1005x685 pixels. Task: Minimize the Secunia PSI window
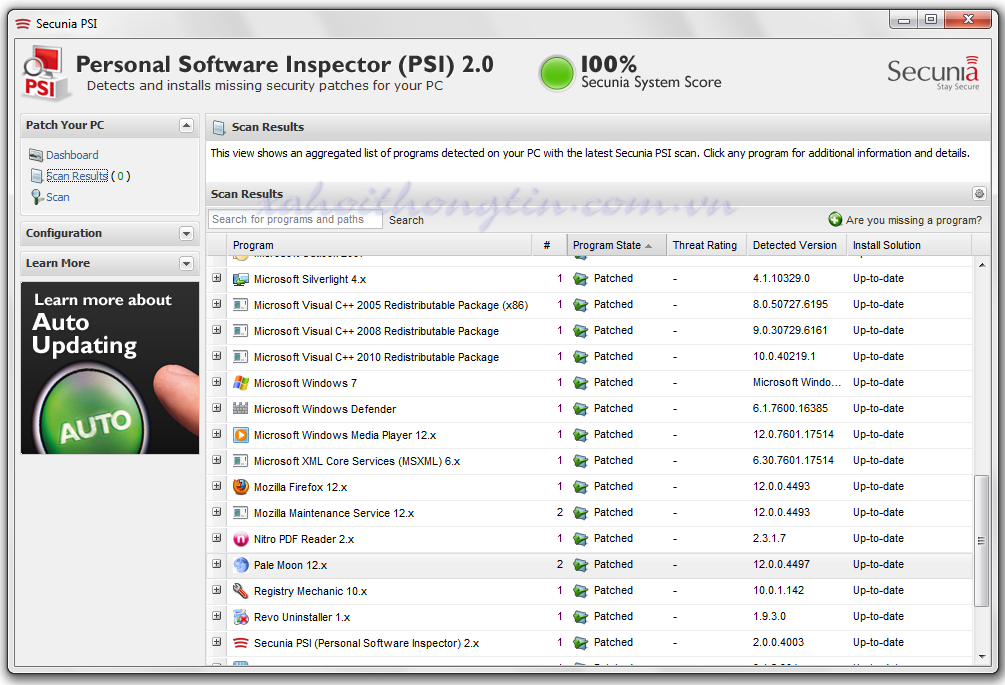point(904,20)
